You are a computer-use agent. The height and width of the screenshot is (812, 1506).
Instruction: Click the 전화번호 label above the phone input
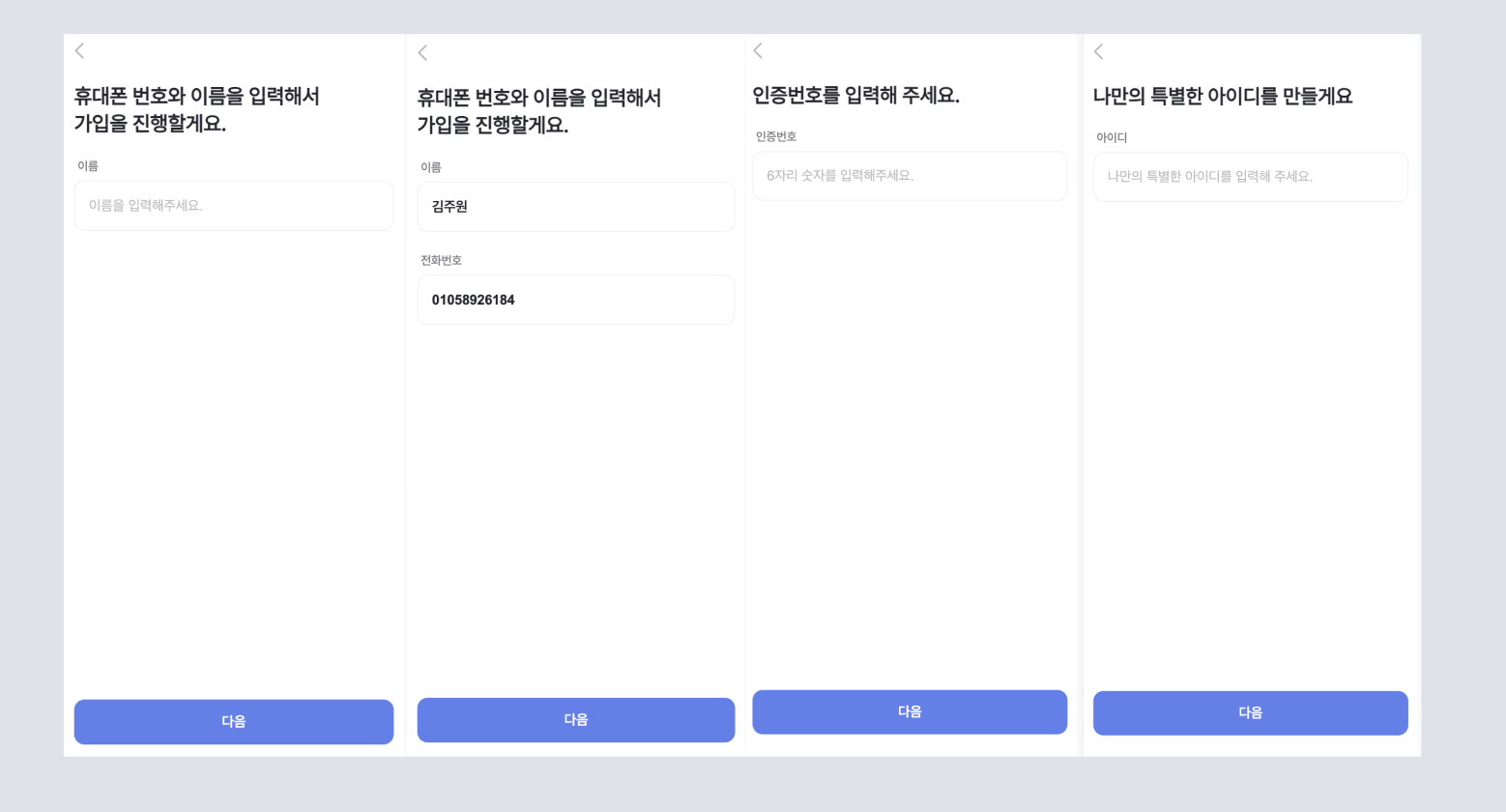click(x=441, y=260)
